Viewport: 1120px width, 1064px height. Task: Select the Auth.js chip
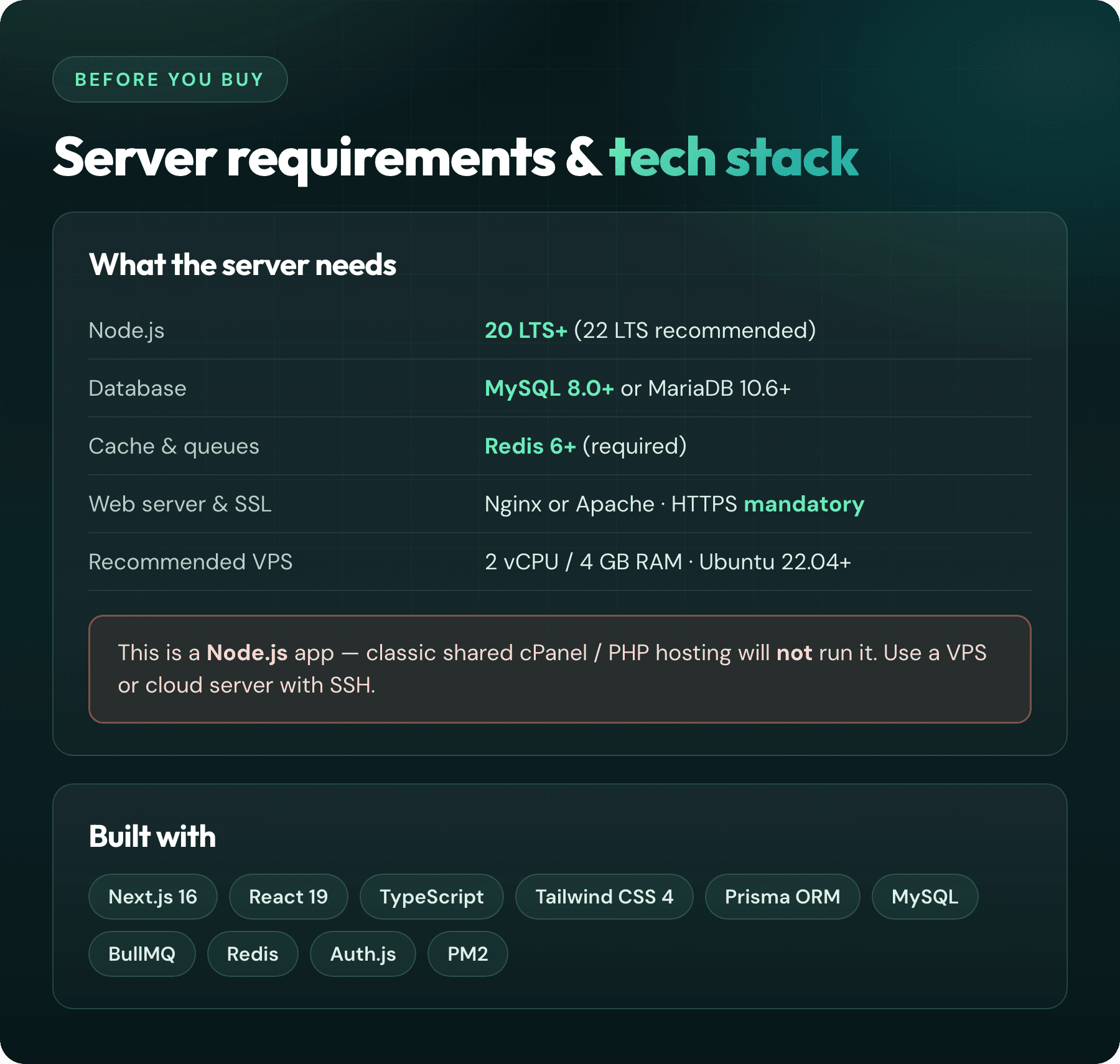363,954
